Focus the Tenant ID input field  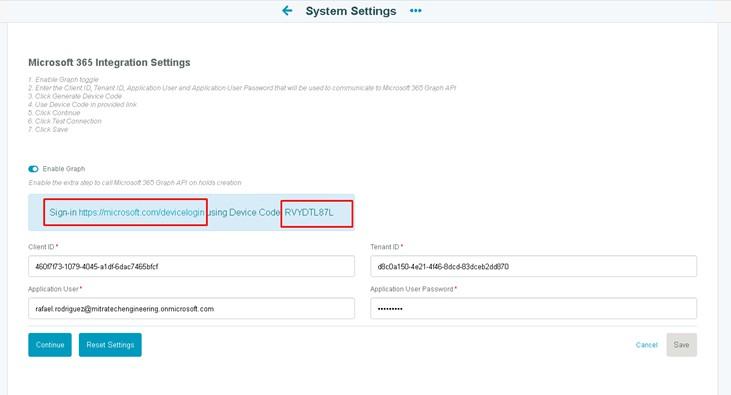[x=533, y=266]
